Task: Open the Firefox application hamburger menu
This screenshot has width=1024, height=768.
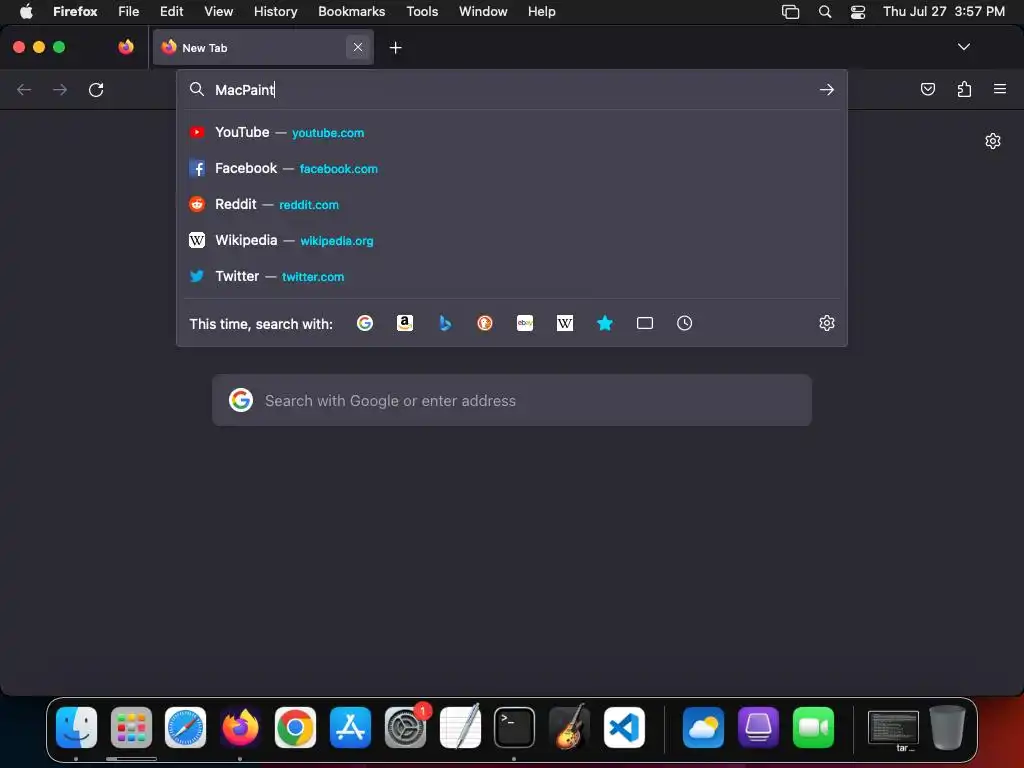Action: click(x=1000, y=89)
